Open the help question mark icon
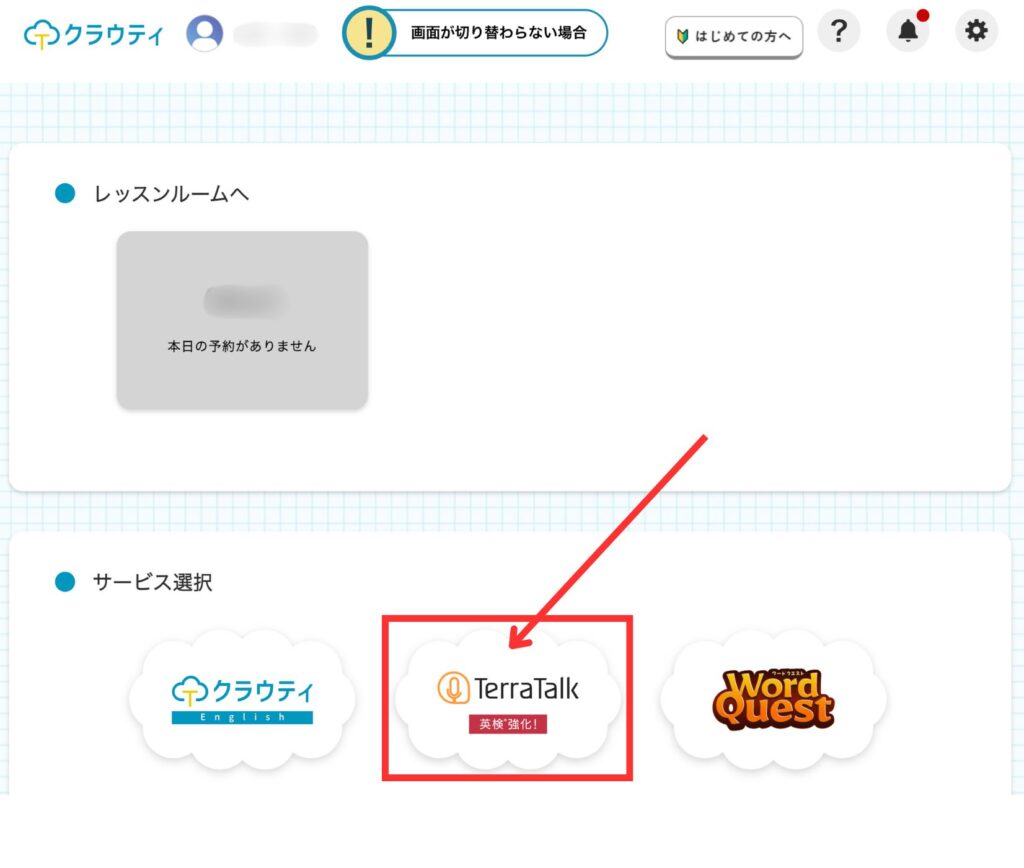This screenshot has height=868, width=1024. pyautogui.click(x=839, y=31)
